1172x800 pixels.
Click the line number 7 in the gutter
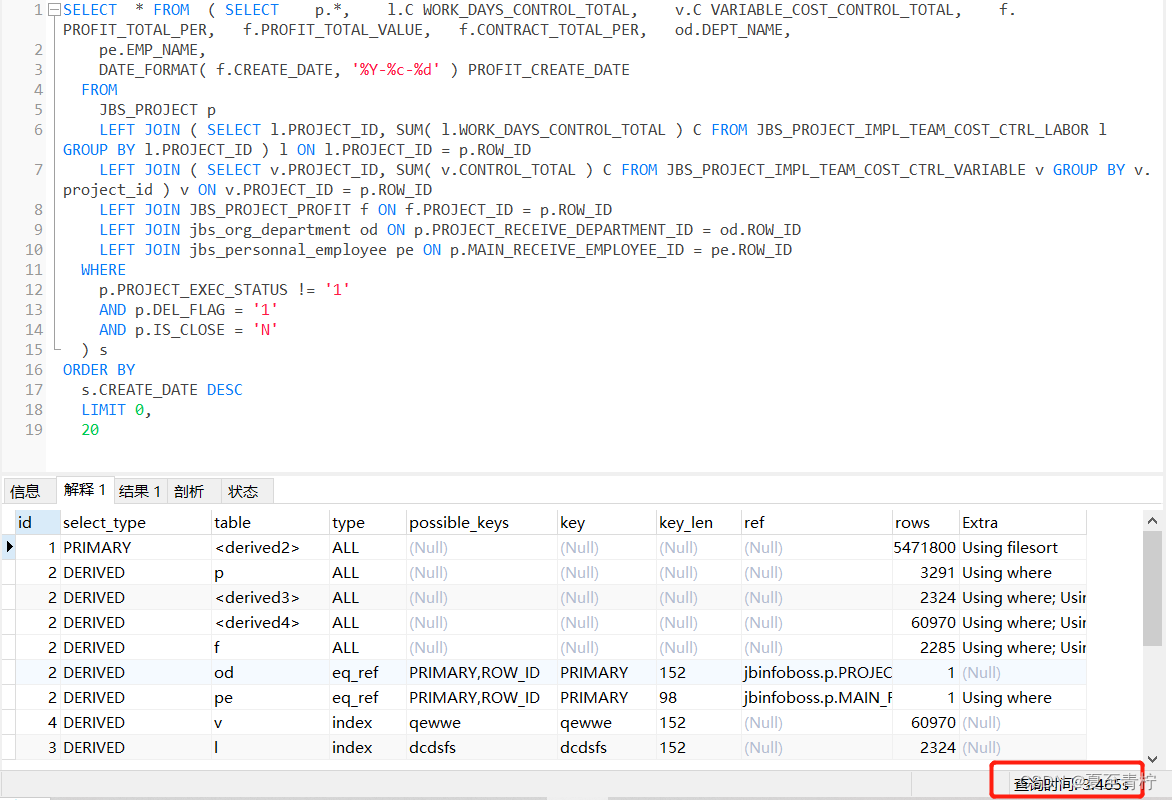(39, 170)
